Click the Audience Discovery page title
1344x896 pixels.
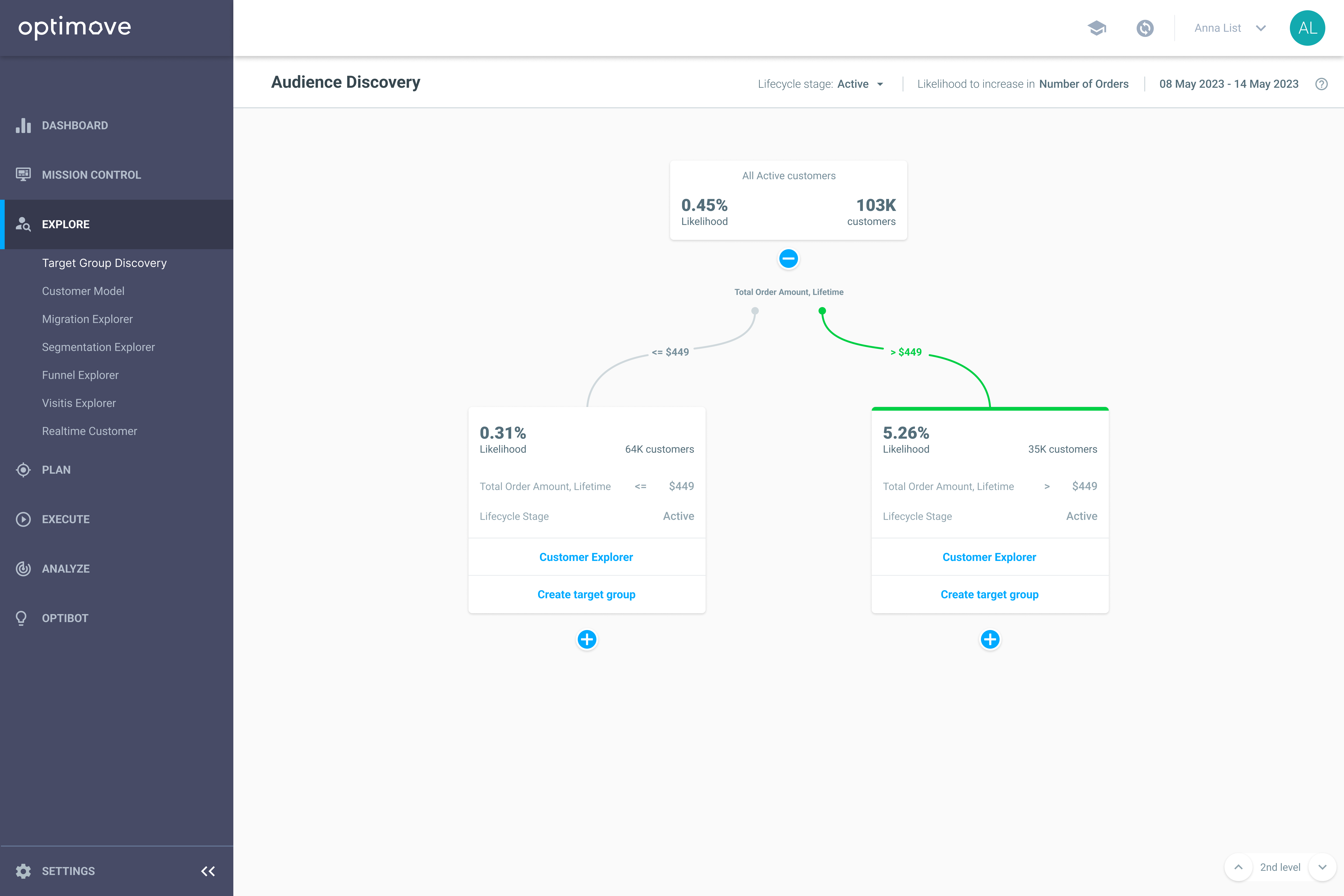346,82
